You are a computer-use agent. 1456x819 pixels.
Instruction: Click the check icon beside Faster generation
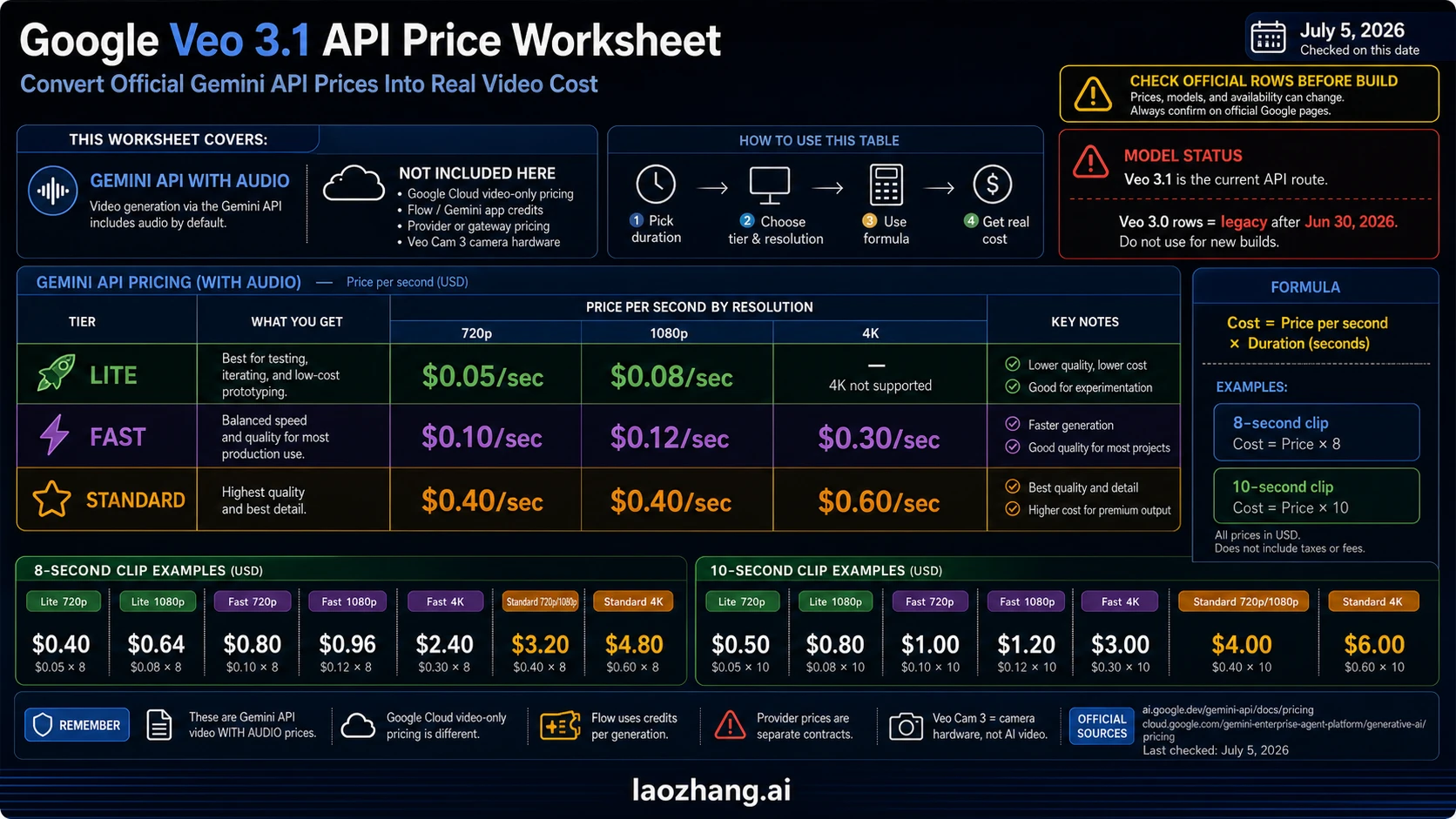(x=1012, y=424)
